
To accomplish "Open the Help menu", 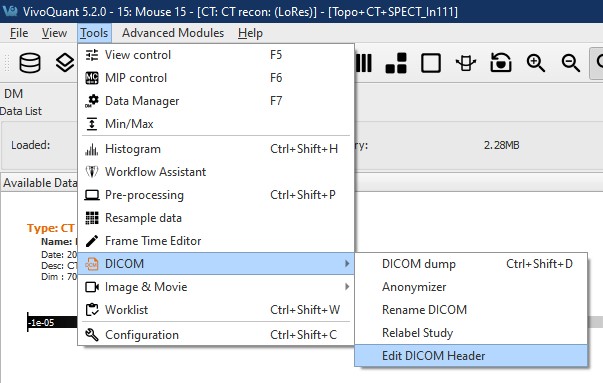I will click(x=250, y=33).
